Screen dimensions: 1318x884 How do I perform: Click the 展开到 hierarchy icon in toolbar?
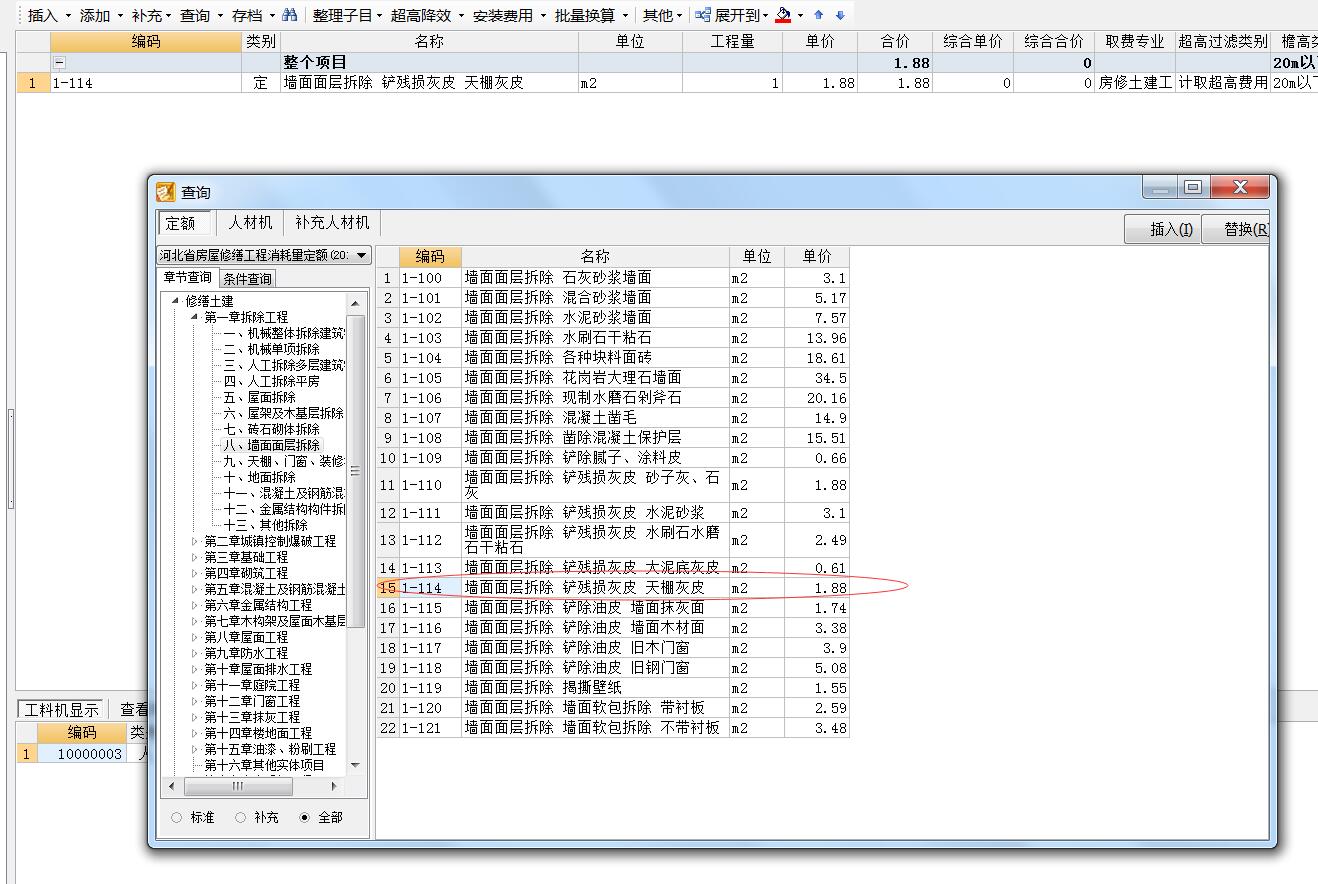[703, 15]
